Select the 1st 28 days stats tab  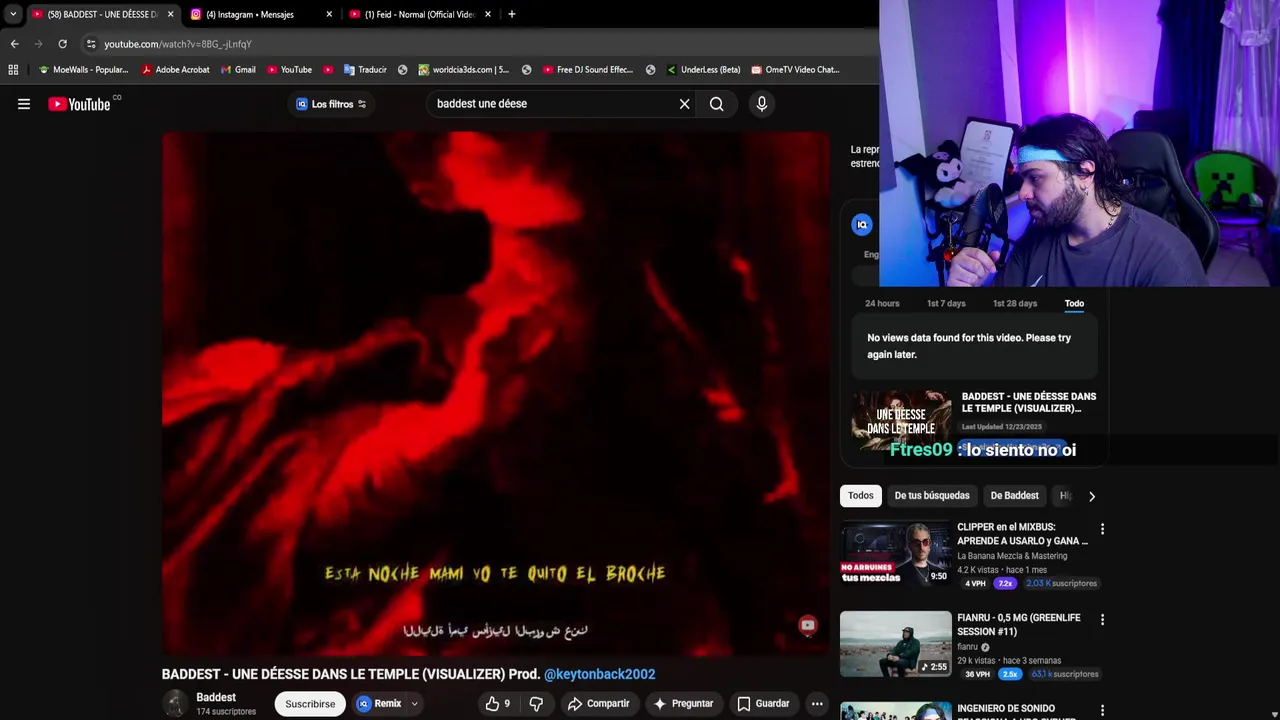click(1015, 303)
